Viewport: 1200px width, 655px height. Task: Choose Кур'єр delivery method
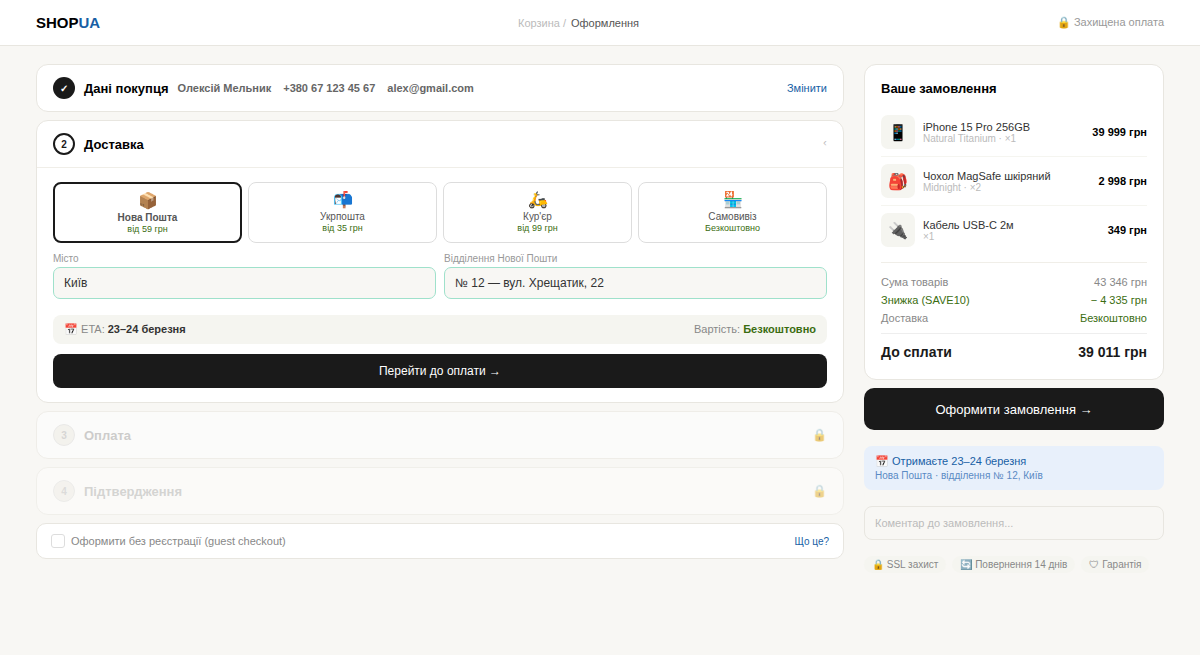pos(537,212)
